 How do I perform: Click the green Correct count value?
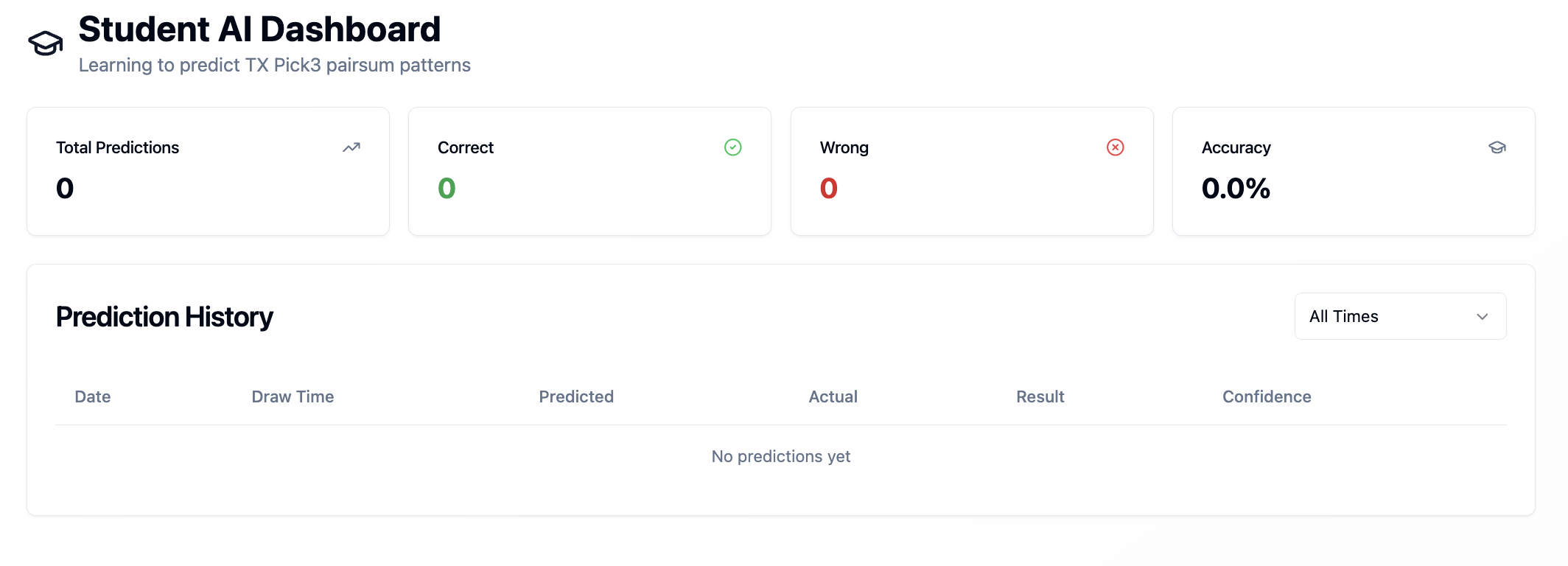(x=447, y=189)
